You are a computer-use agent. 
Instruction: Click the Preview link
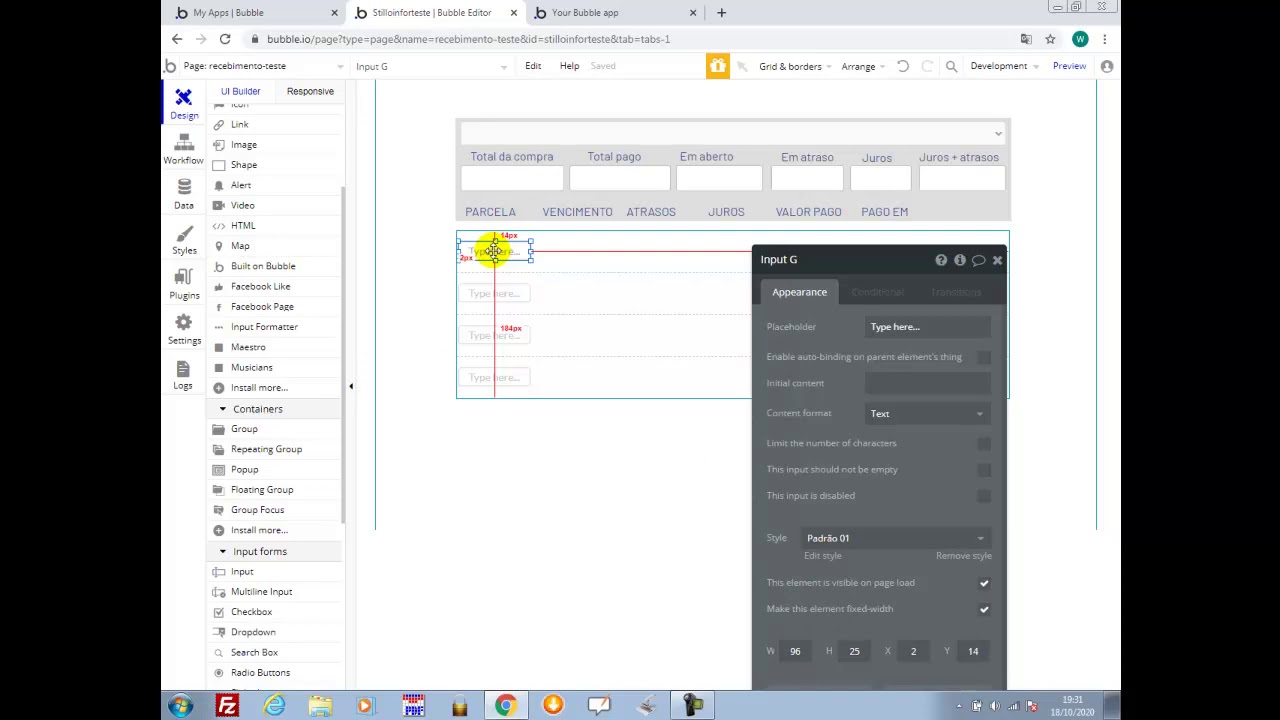click(x=1069, y=66)
